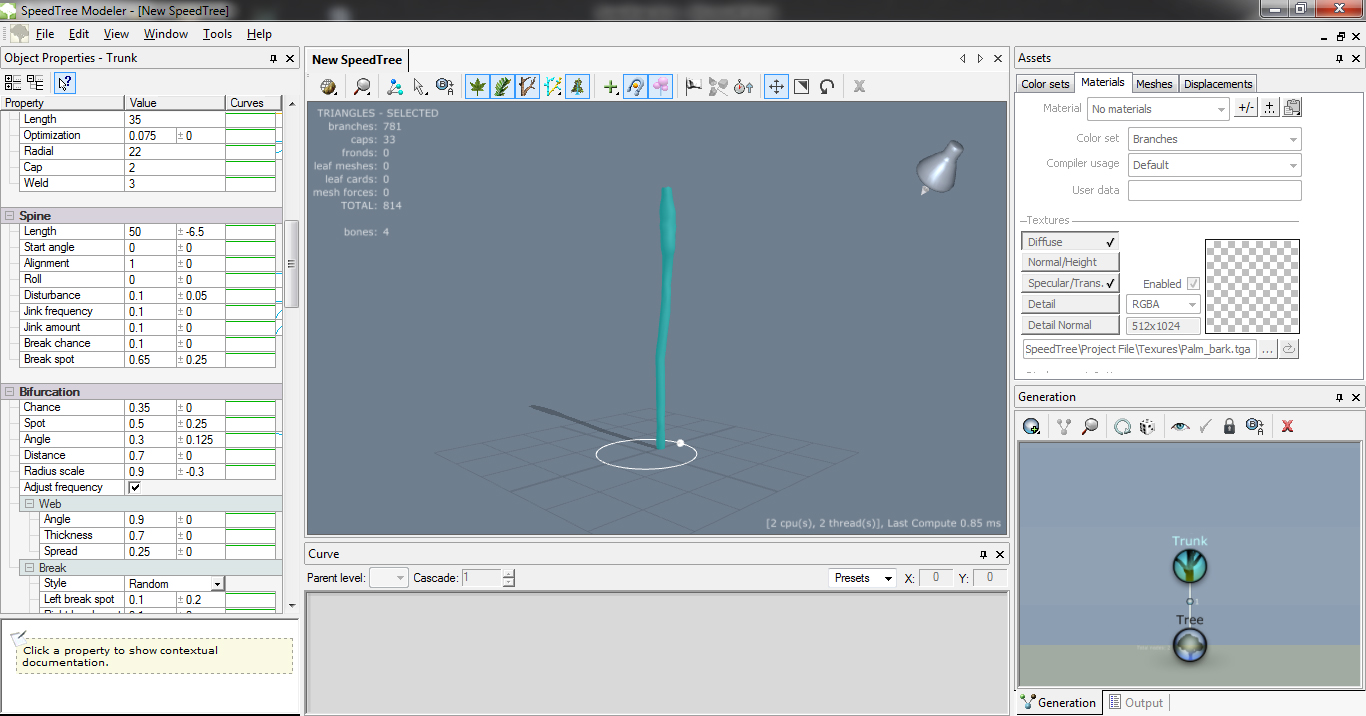Open the Compiler usage Default dropdown
This screenshot has height=716, width=1366.
tap(1215, 165)
